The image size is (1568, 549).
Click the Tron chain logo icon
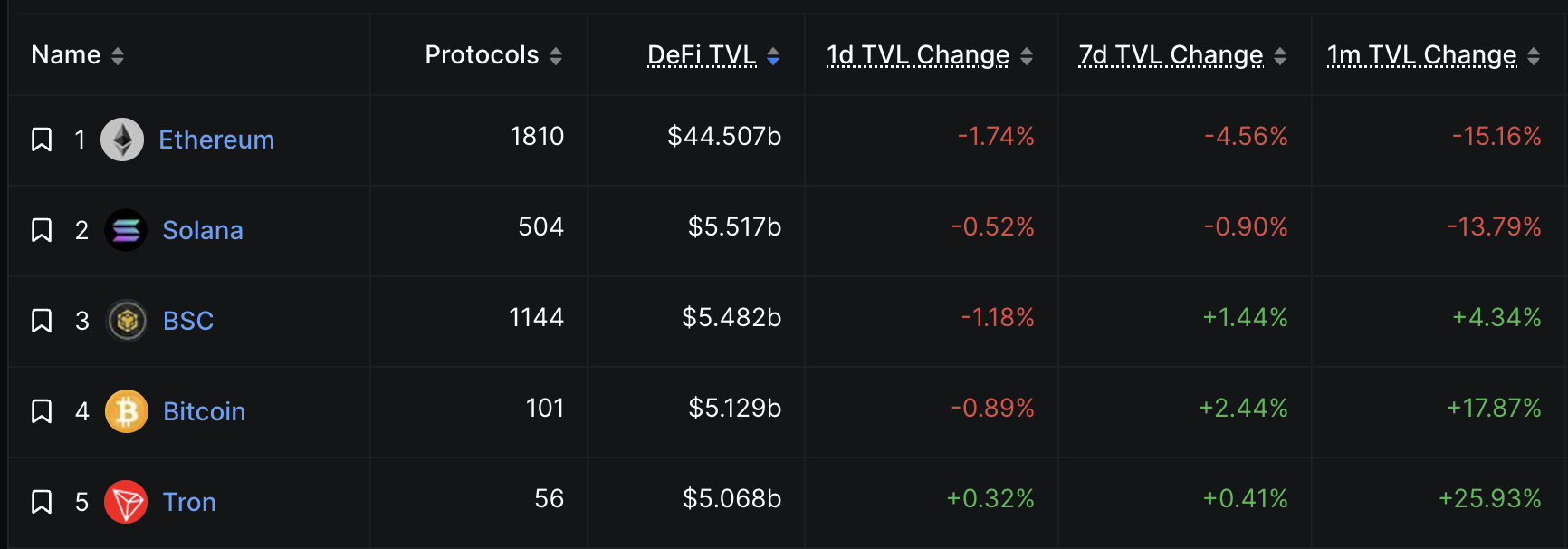click(126, 502)
